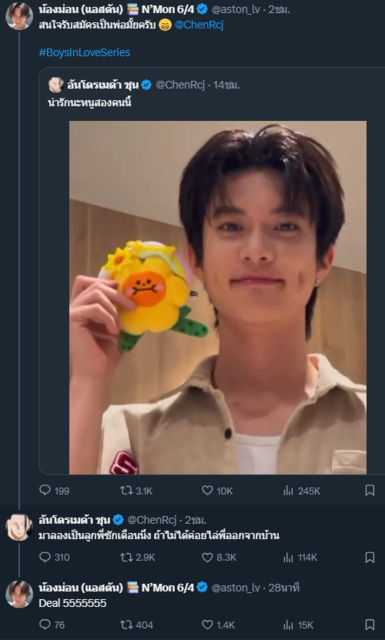Retweet the reply showing 2.9K
The width and height of the screenshot is (385, 640).
click(137, 557)
